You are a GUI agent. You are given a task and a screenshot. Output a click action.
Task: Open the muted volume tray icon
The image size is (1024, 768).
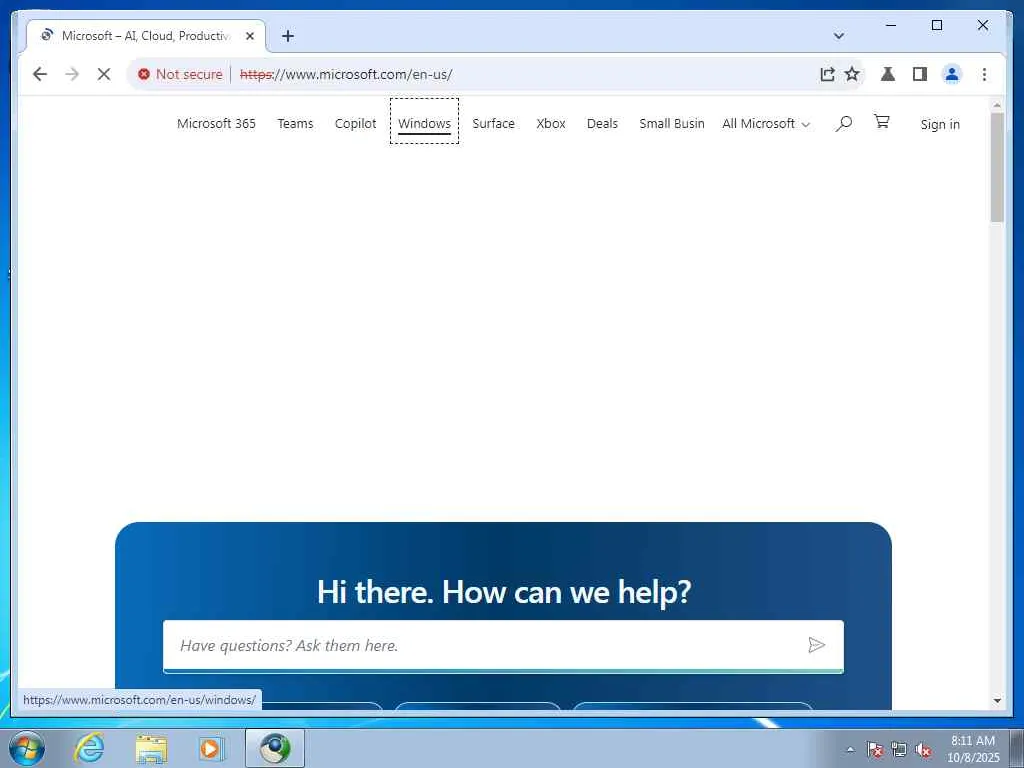[923, 750]
